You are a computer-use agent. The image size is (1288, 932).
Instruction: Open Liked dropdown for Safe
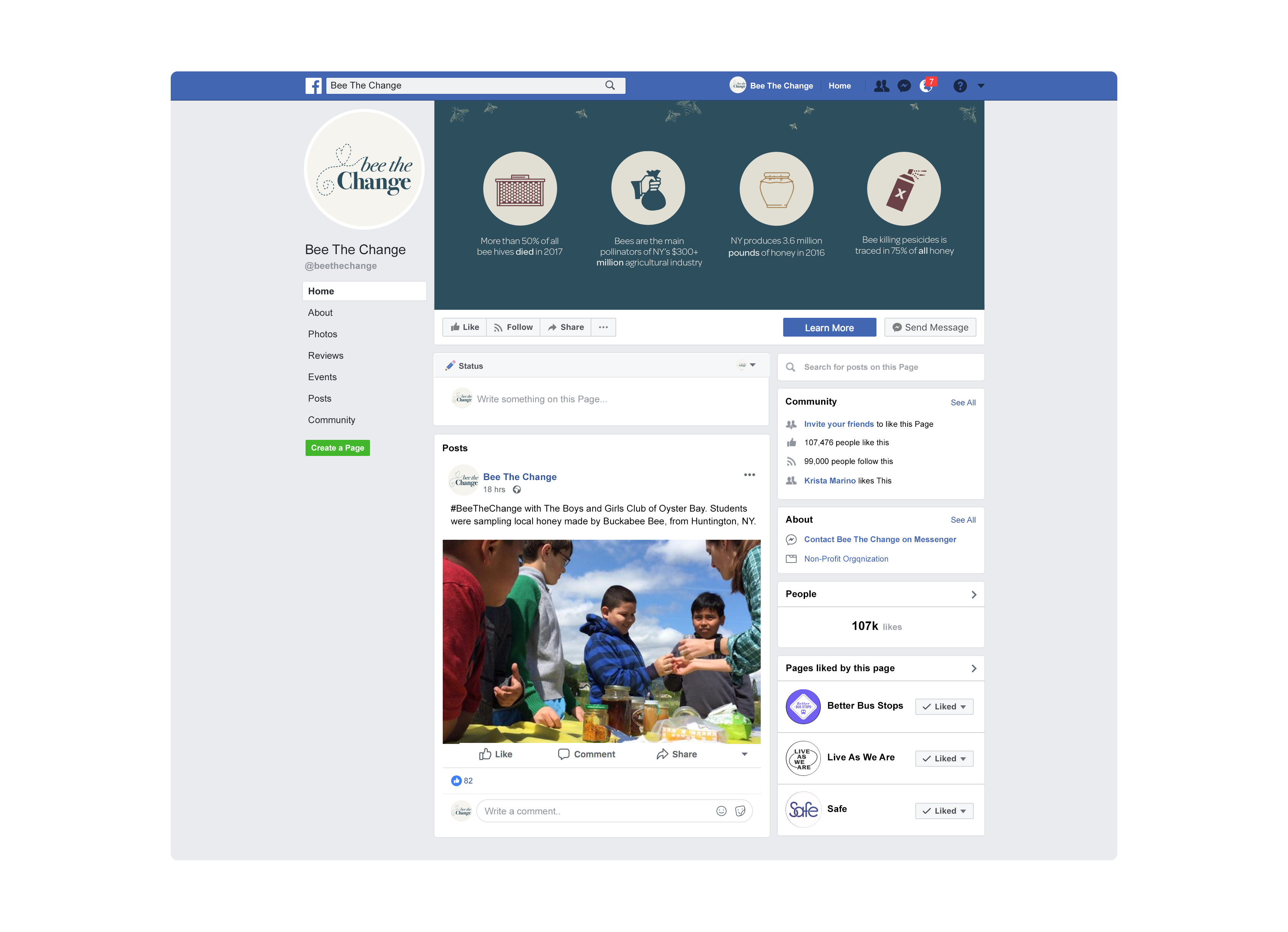(944, 811)
